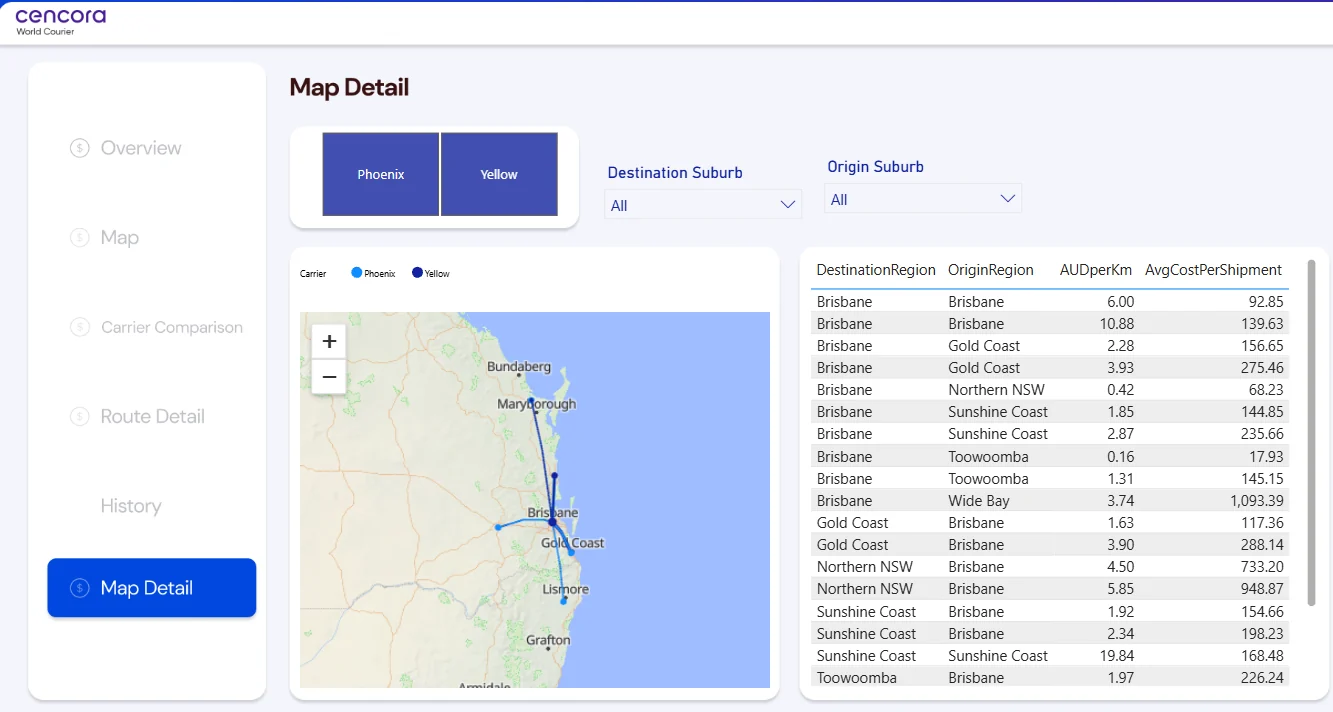The height and width of the screenshot is (712, 1333).
Task: Click the dollar icon beside Route Detail
Action: point(80,416)
